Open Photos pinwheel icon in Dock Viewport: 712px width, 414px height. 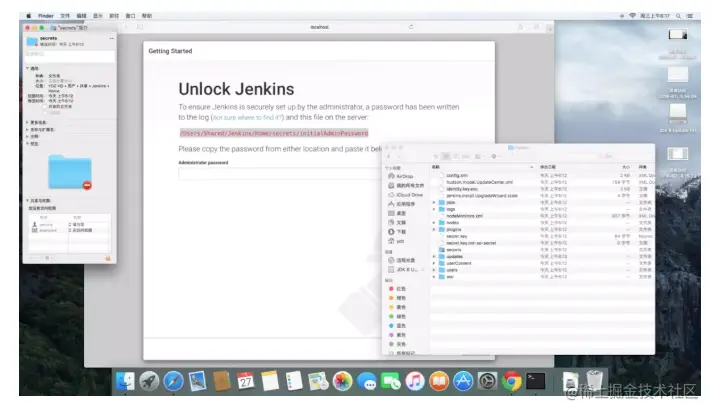[342, 381]
